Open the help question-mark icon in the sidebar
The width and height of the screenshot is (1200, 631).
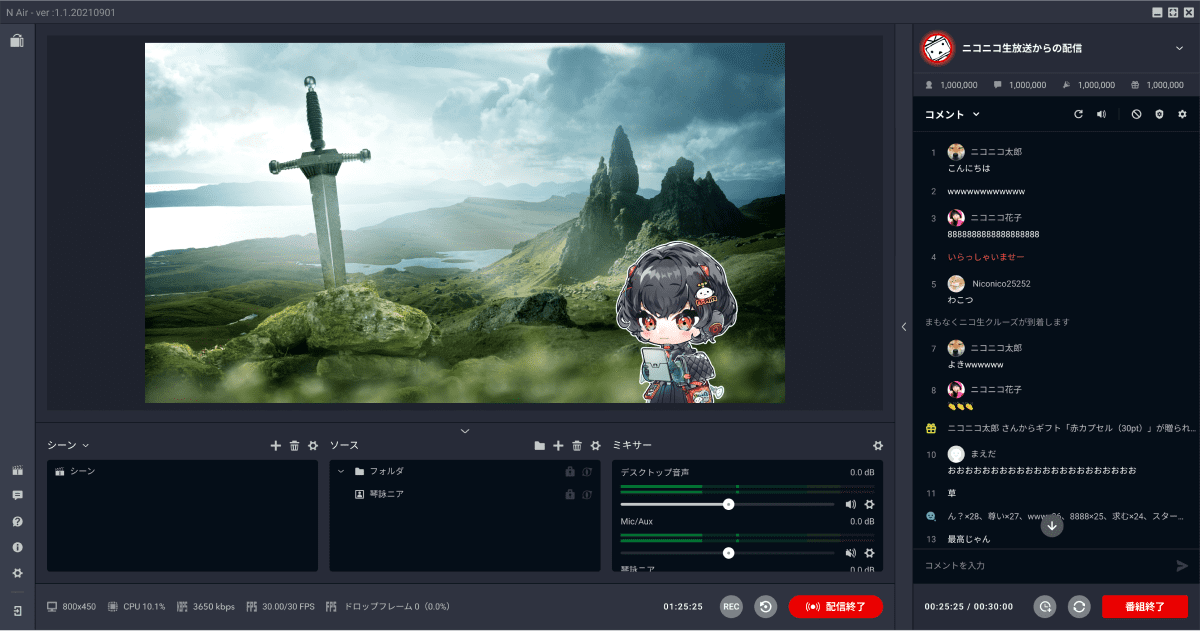click(x=17, y=522)
